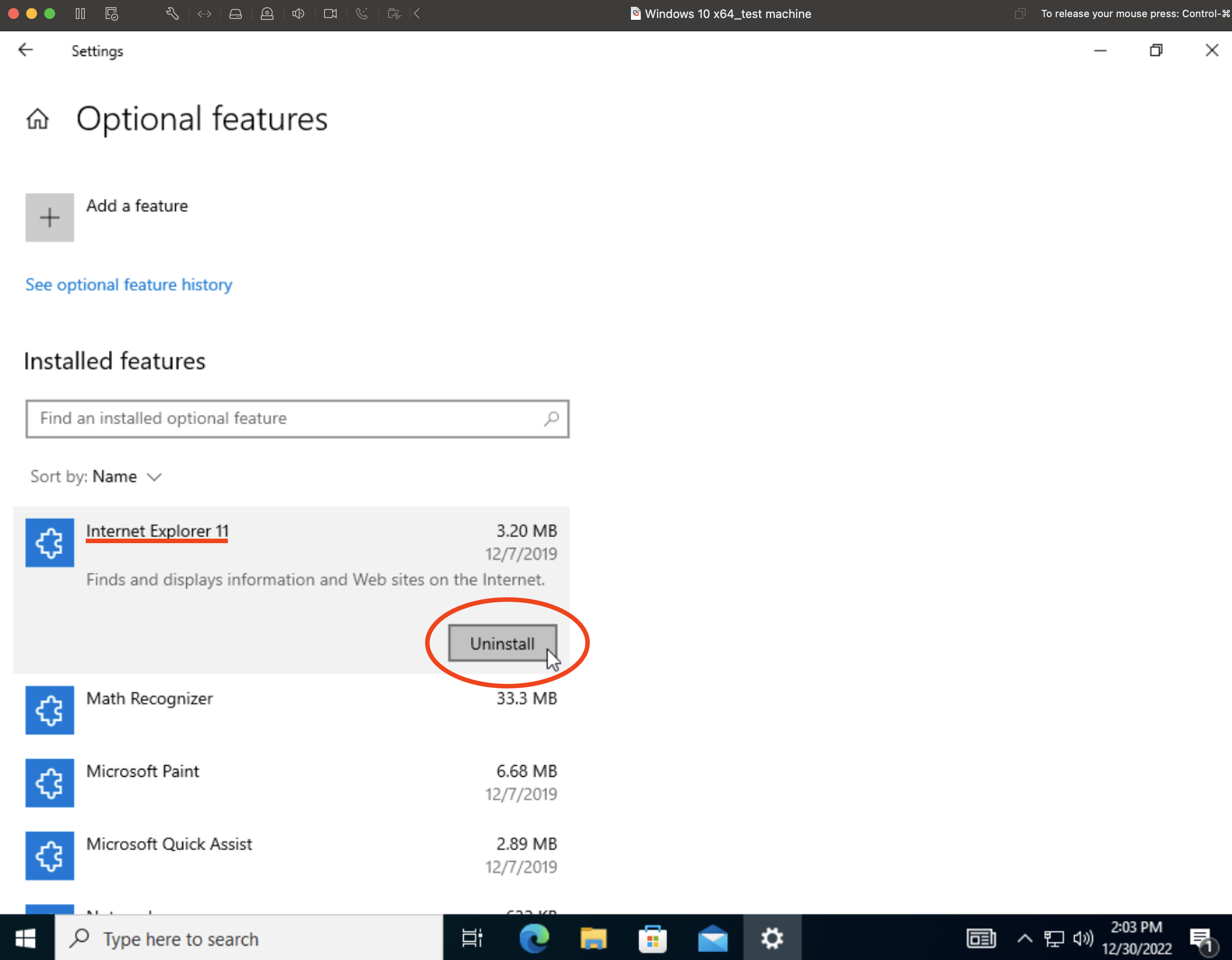
Task: Show hidden system tray icons
Action: pos(1025,938)
